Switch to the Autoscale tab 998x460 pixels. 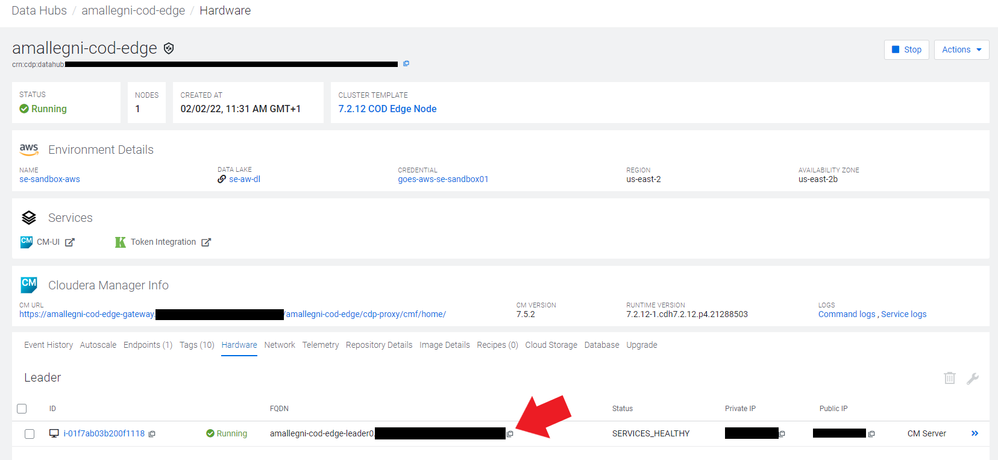pos(98,345)
